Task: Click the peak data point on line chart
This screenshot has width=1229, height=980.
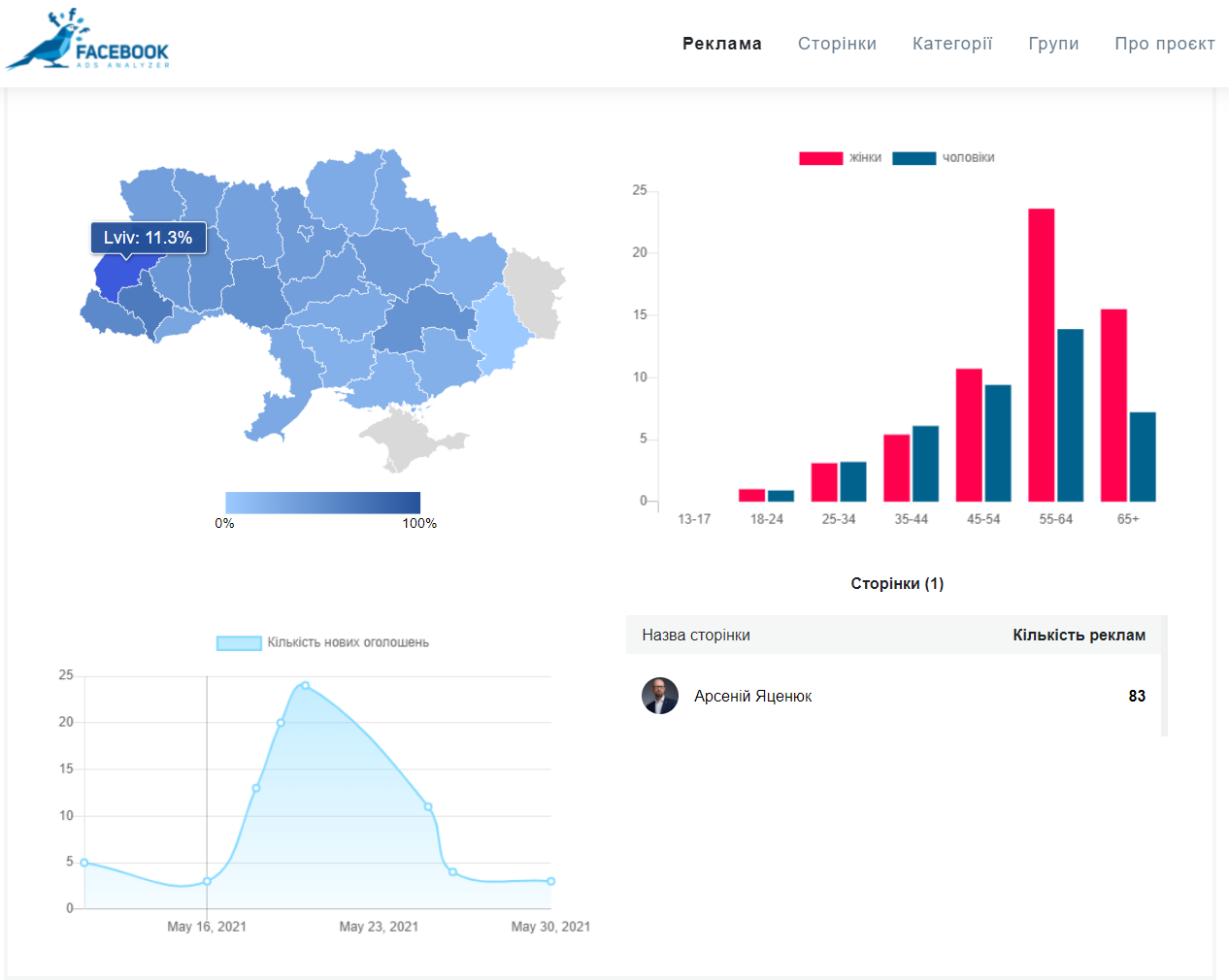Action: pos(306,686)
